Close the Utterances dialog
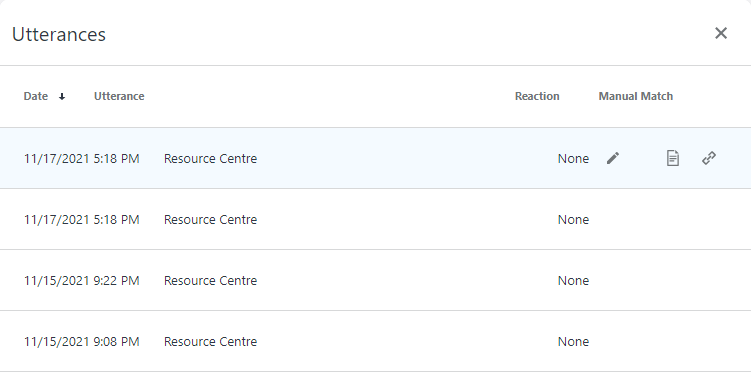Viewport: 751px width, 389px height. tap(721, 33)
